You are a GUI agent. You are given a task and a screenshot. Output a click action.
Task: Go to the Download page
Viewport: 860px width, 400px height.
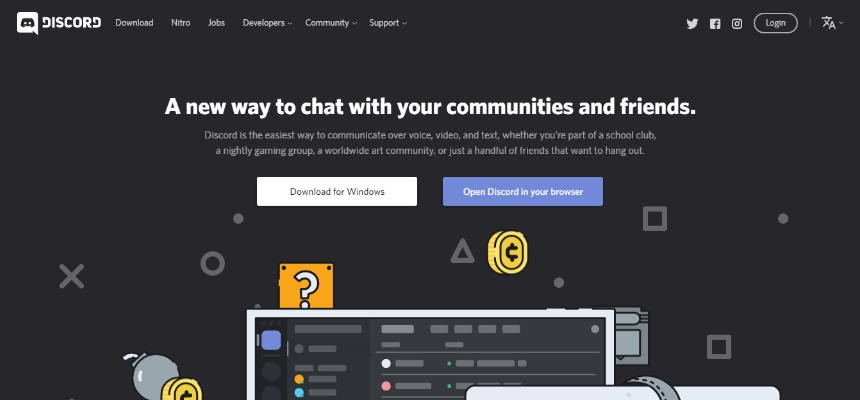point(134,23)
